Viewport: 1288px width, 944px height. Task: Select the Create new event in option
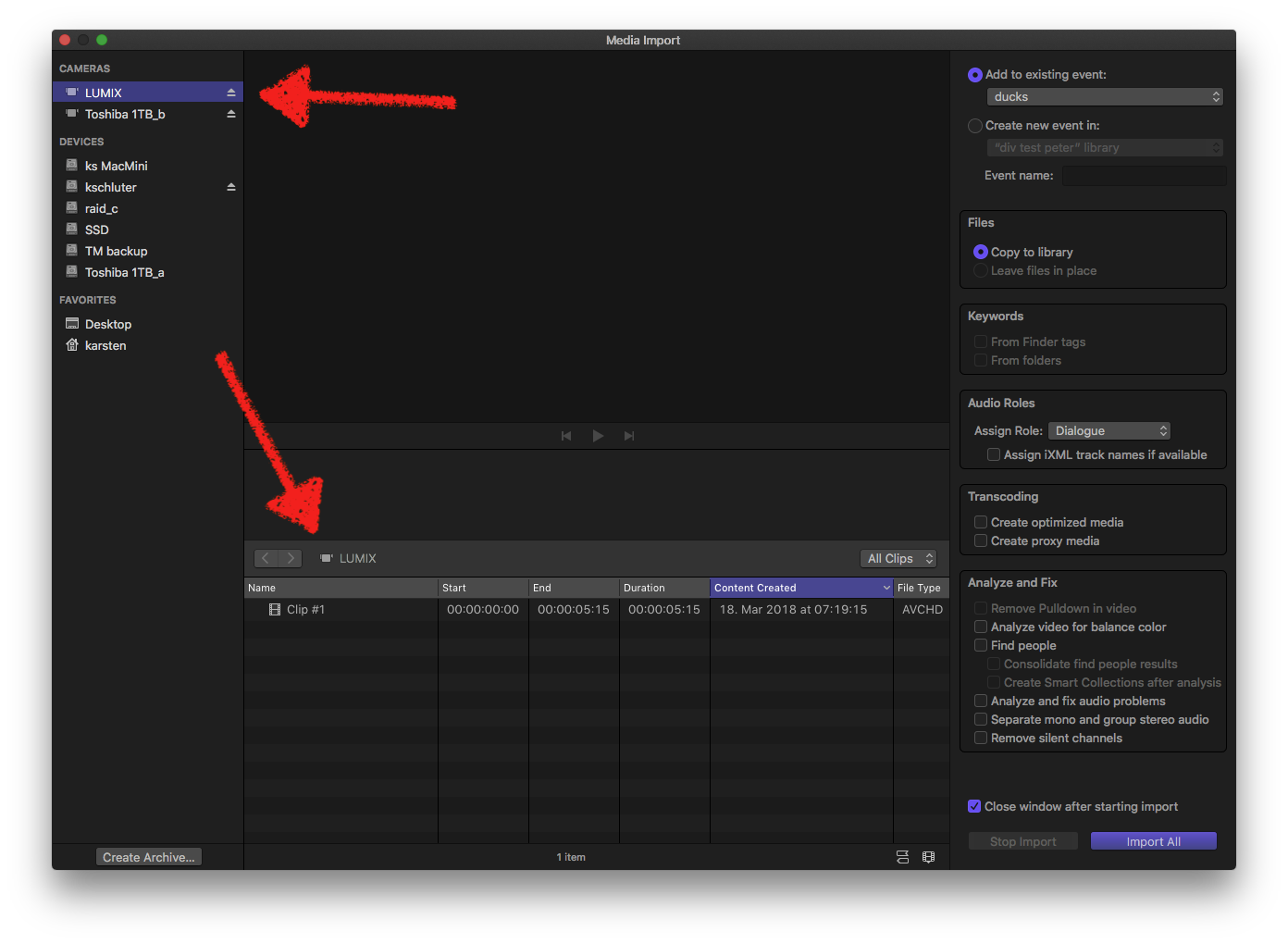(975, 126)
